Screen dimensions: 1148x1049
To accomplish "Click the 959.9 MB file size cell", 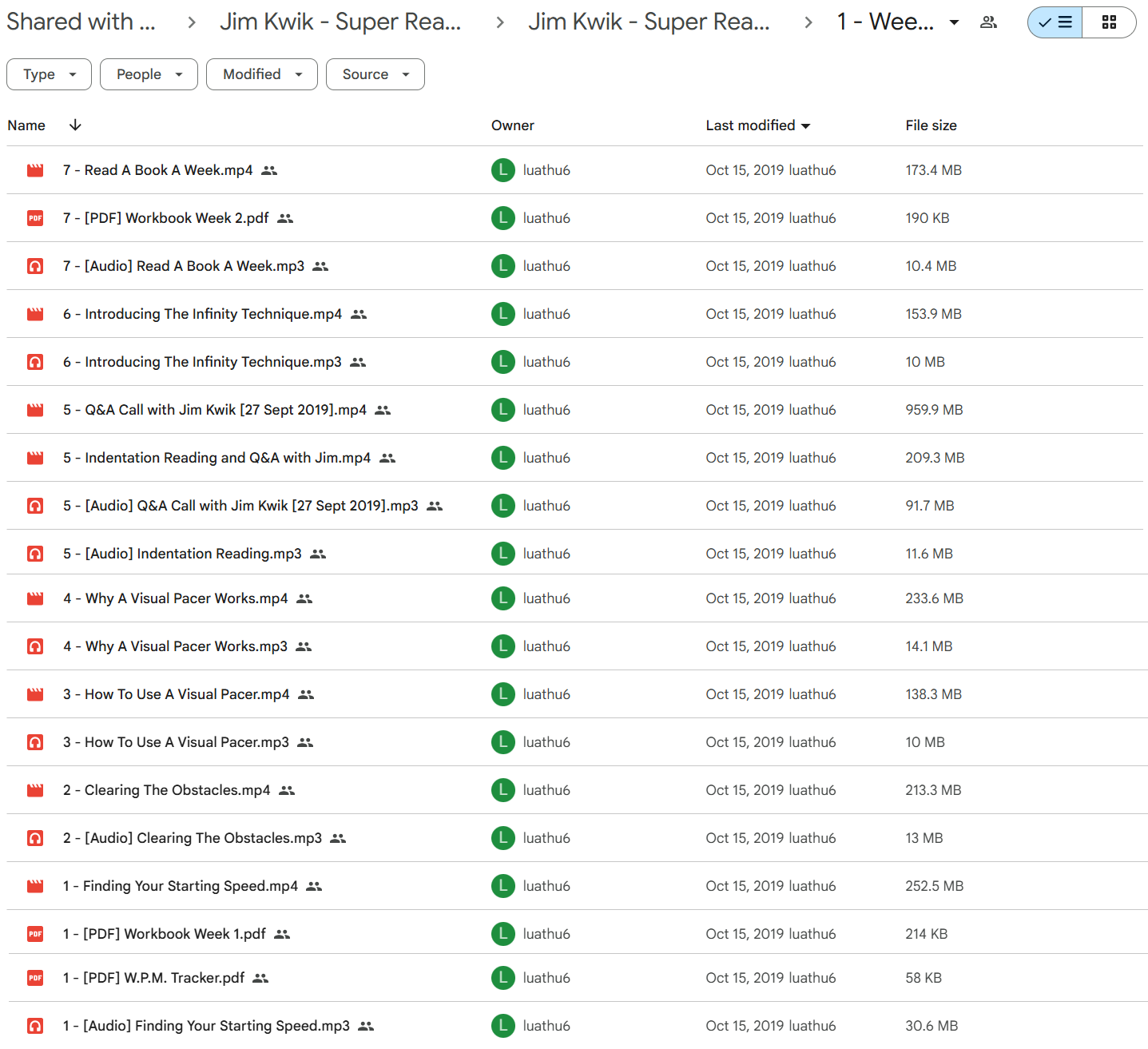I will coord(934,410).
